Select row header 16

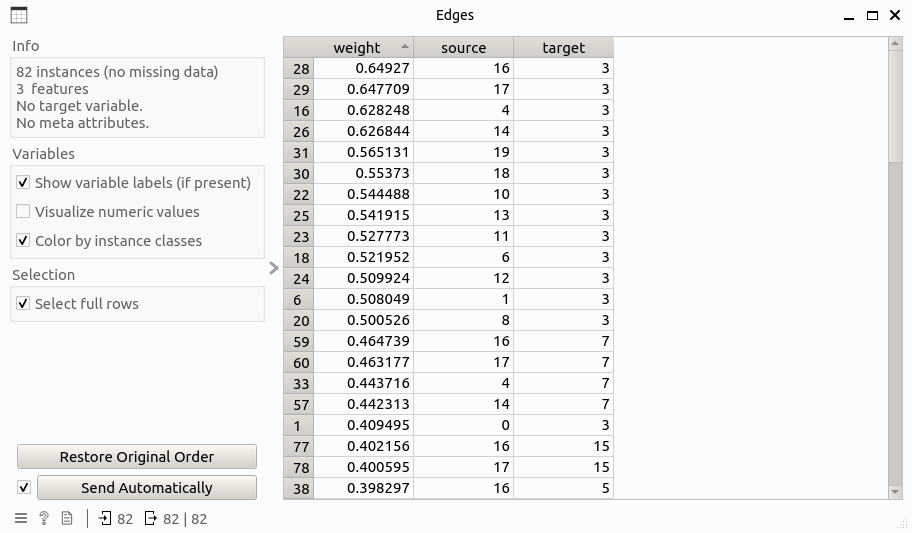coord(299,111)
